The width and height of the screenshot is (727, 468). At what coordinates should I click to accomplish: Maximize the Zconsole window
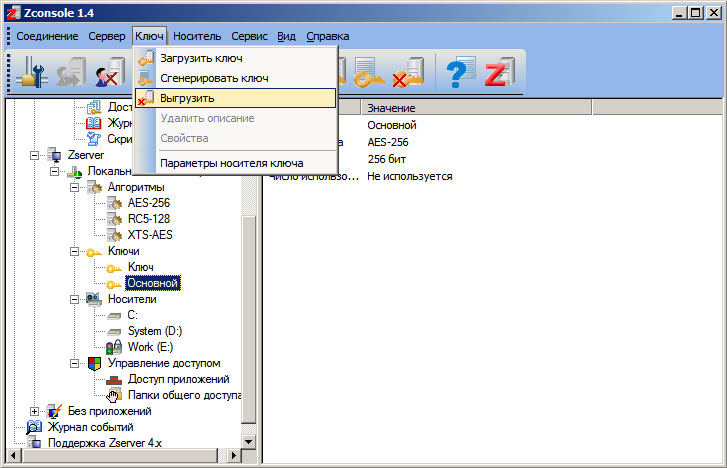click(x=696, y=13)
